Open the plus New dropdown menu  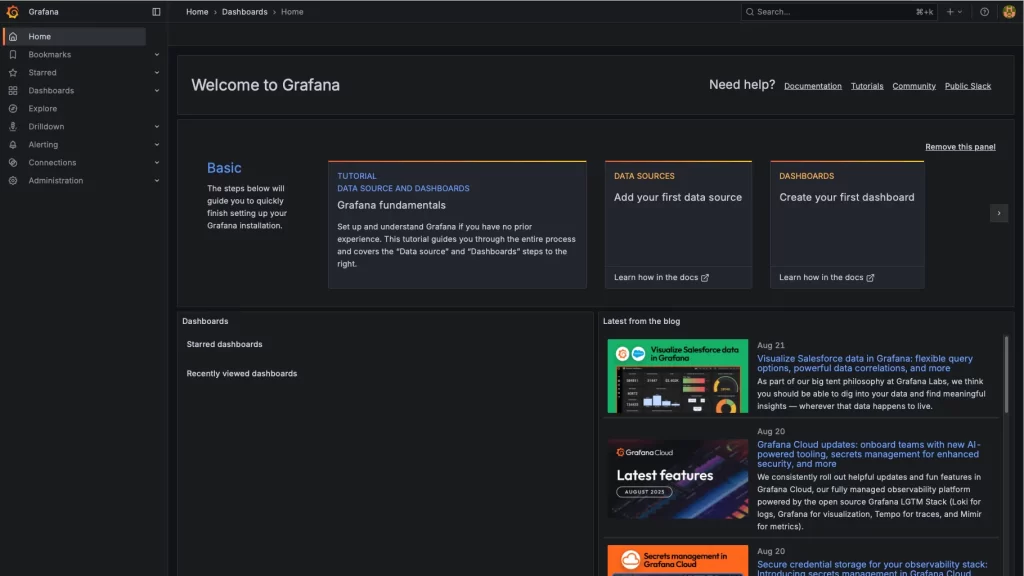coord(954,12)
